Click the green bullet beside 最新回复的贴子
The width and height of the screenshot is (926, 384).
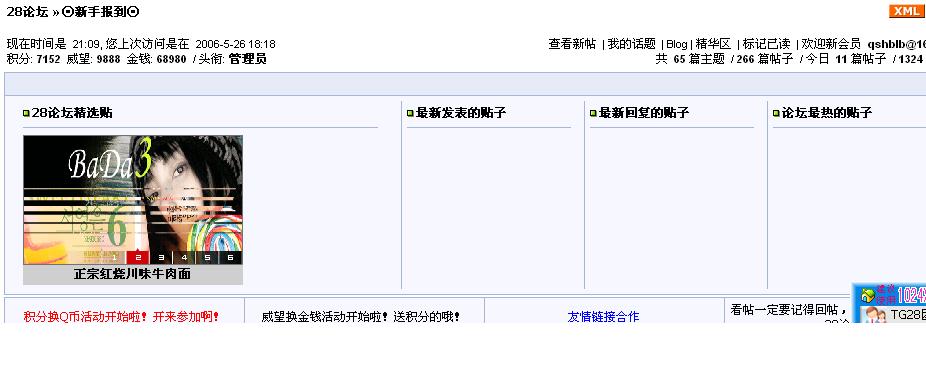coord(594,113)
